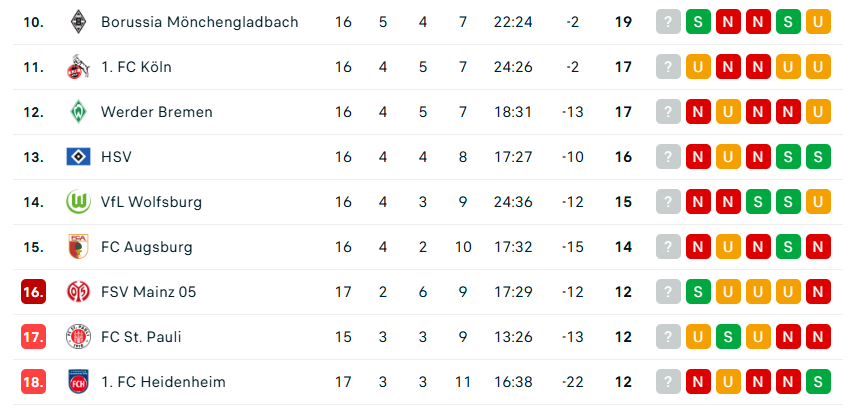Click Gladbach's upcoming match question mark badge
The width and height of the screenshot is (849, 408).
pyautogui.click(x=667, y=22)
